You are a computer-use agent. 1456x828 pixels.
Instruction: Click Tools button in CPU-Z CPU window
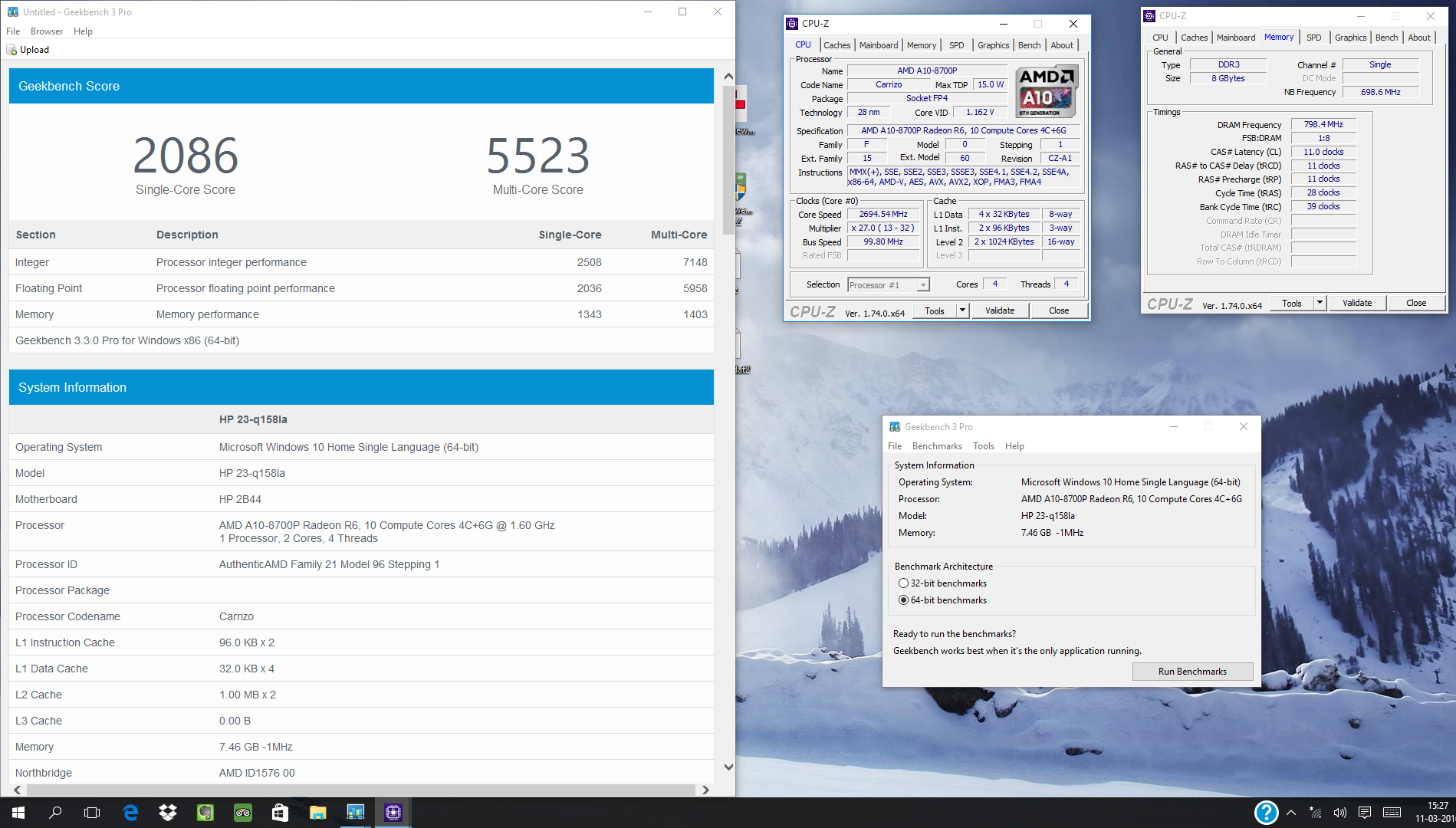[935, 310]
